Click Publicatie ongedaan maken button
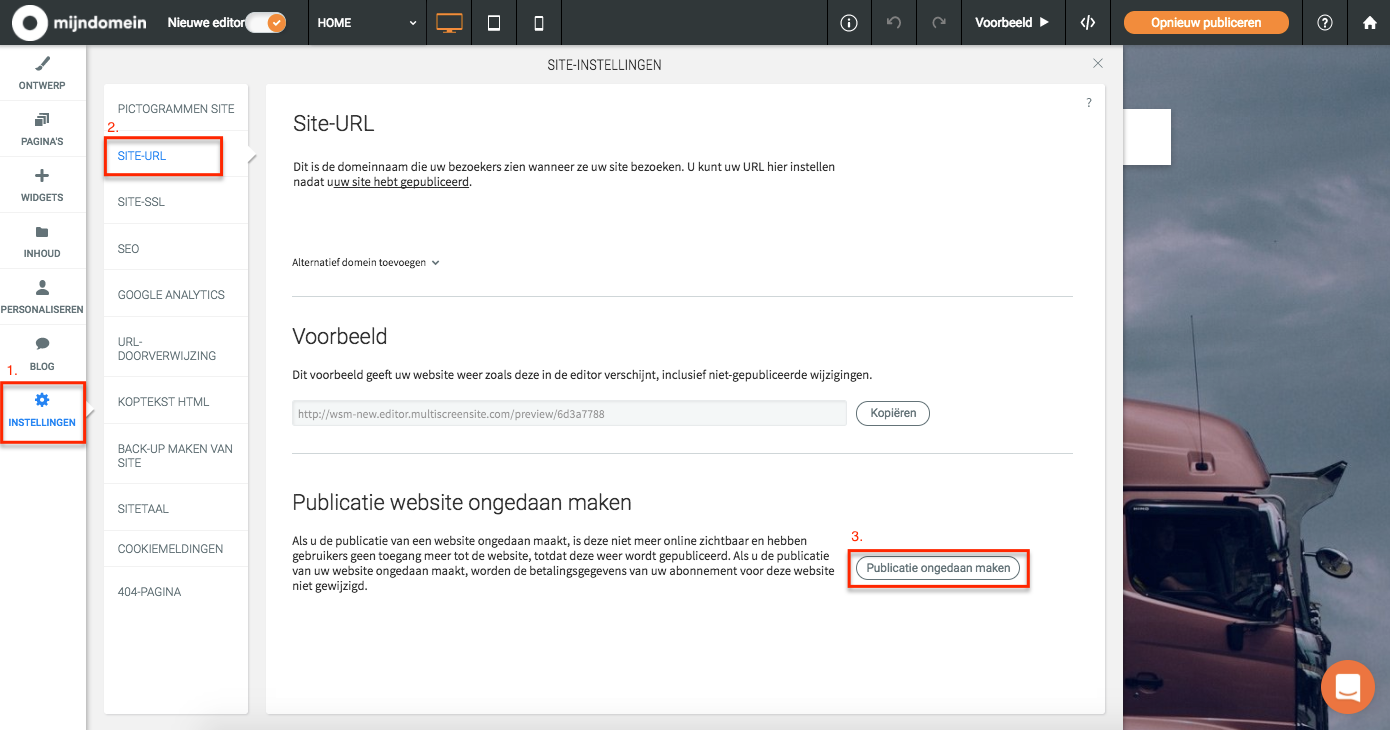 coord(938,568)
